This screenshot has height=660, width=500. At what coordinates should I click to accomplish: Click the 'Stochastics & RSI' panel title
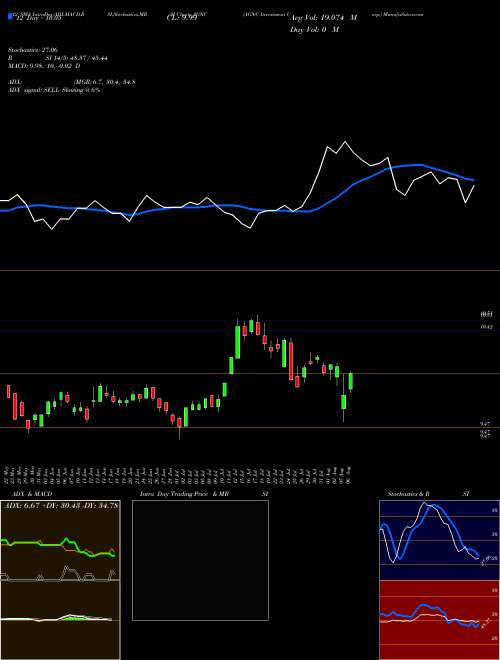pos(428,494)
